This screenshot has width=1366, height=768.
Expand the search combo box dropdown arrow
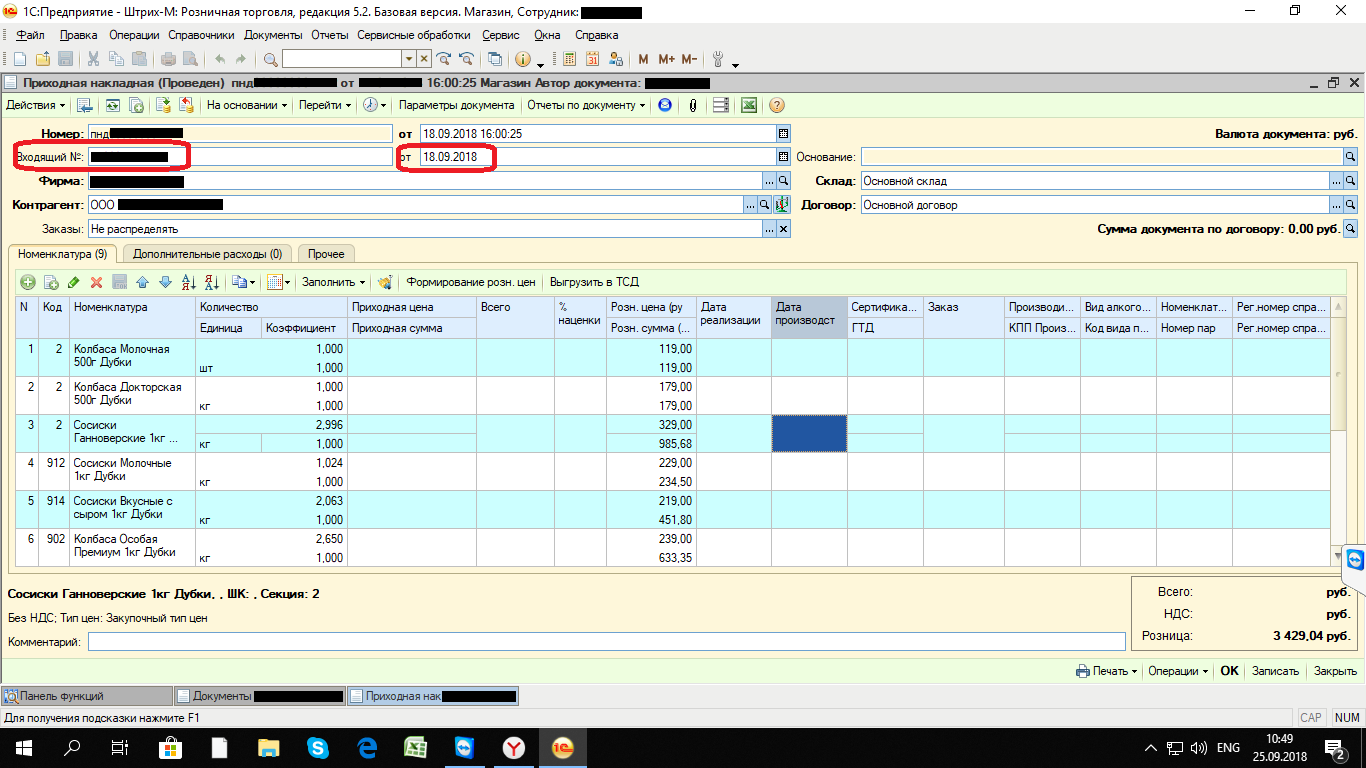(x=407, y=59)
